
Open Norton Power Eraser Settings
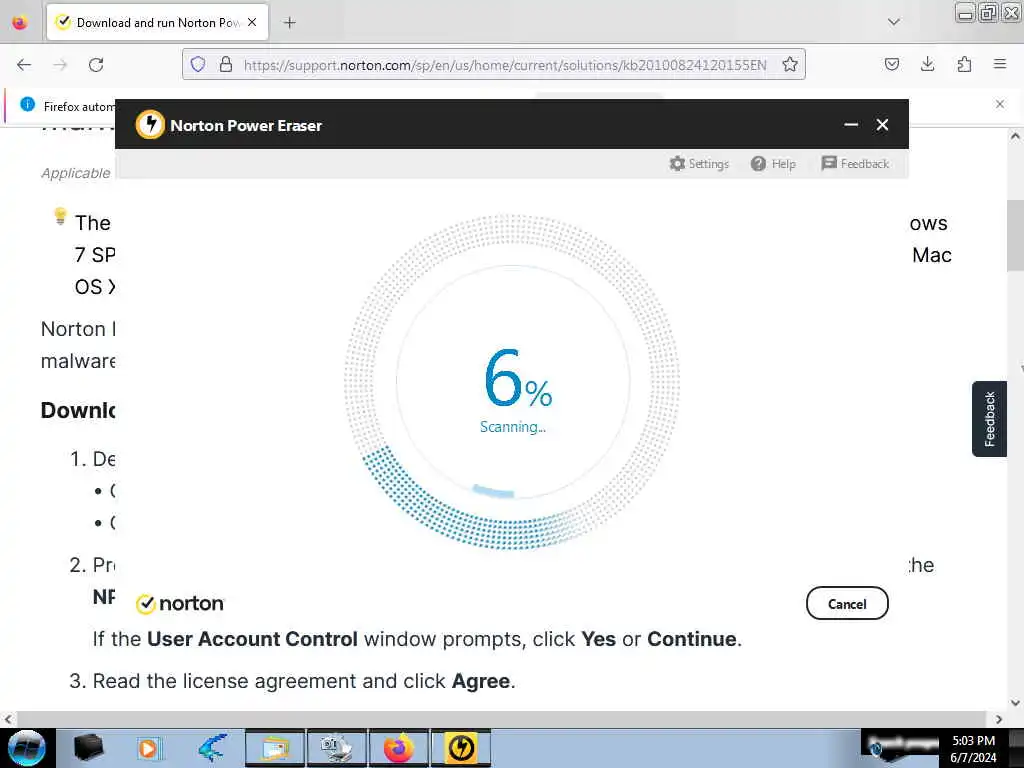tap(699, 163)
